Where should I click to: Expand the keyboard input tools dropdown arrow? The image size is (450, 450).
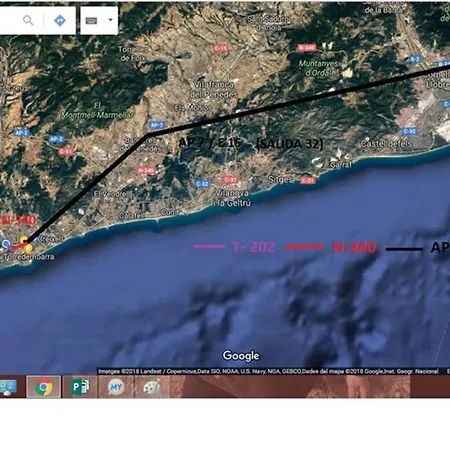coord(110,20)
